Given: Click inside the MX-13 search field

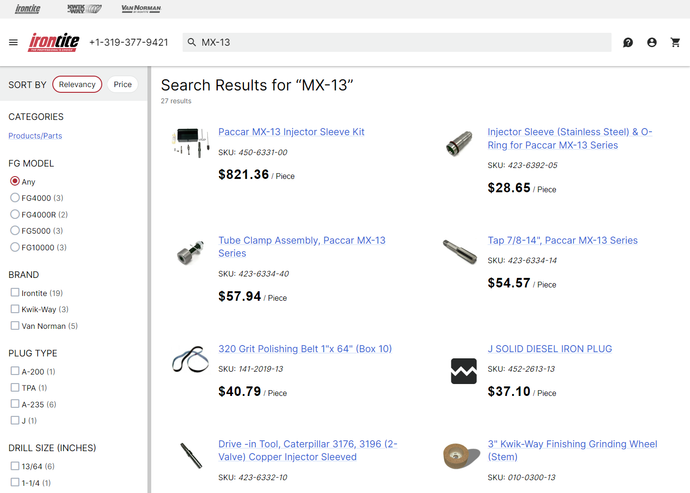Looking at the screenshot, I should tap(397, 42).
